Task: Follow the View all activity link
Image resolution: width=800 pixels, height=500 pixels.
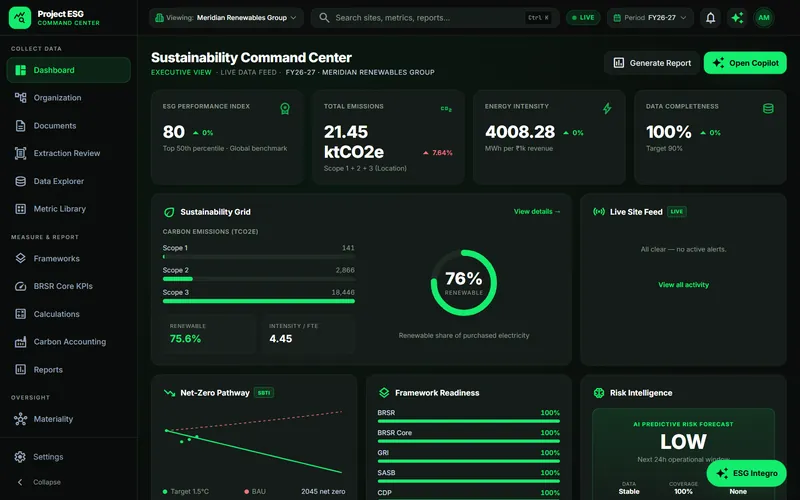Action: click(683, 285)
